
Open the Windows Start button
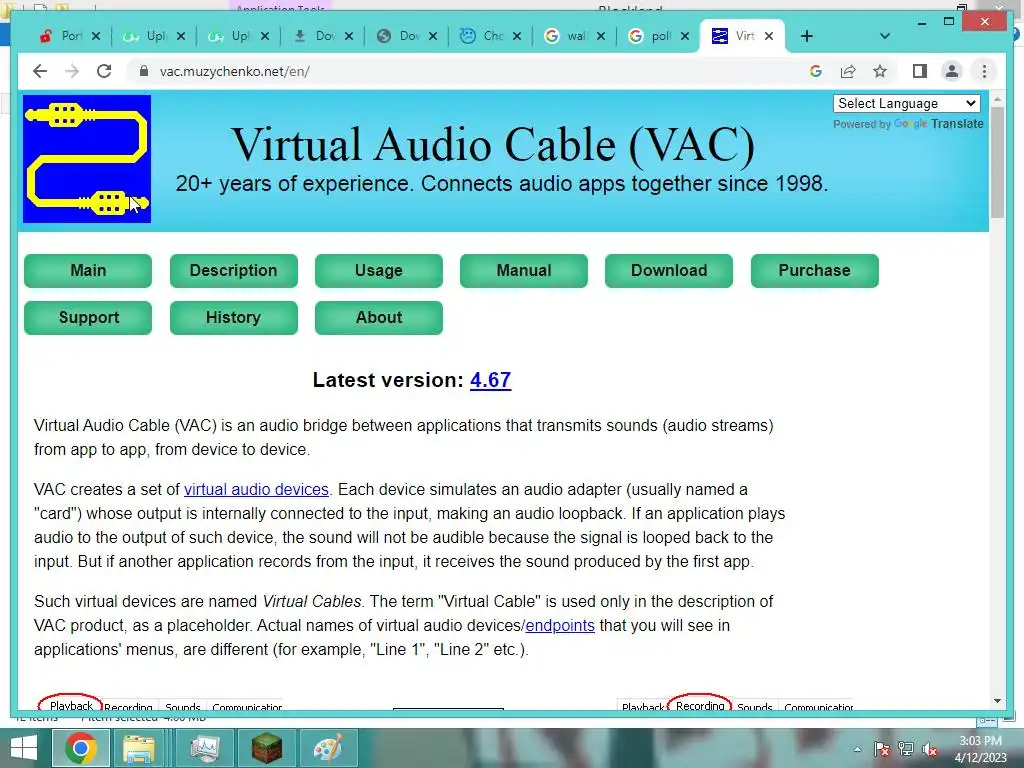tap(24, 748)
